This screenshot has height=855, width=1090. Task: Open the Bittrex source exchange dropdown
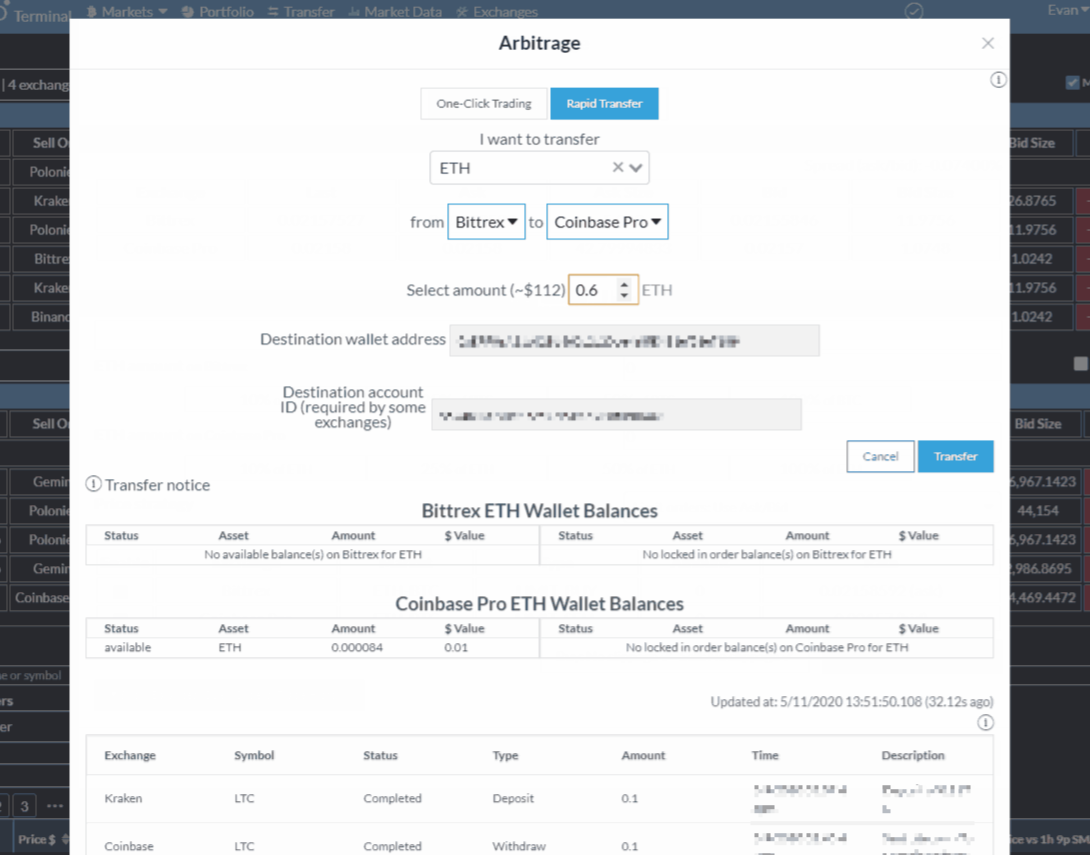tap(486, 222)
